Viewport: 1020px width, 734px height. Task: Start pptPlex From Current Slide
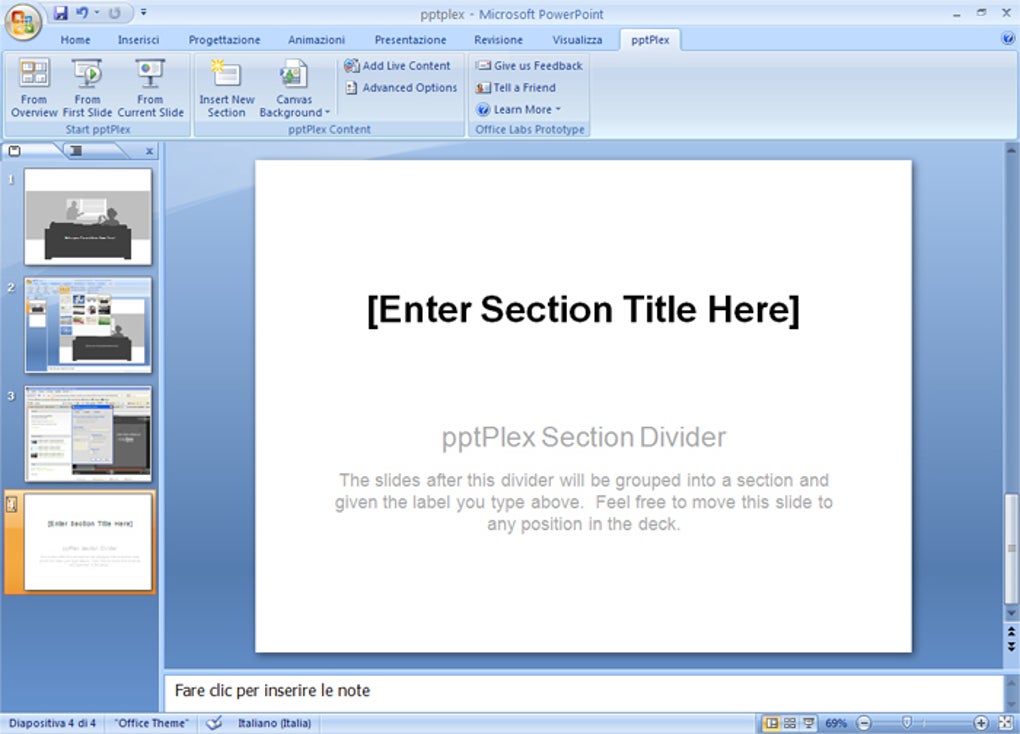(150, 88)
